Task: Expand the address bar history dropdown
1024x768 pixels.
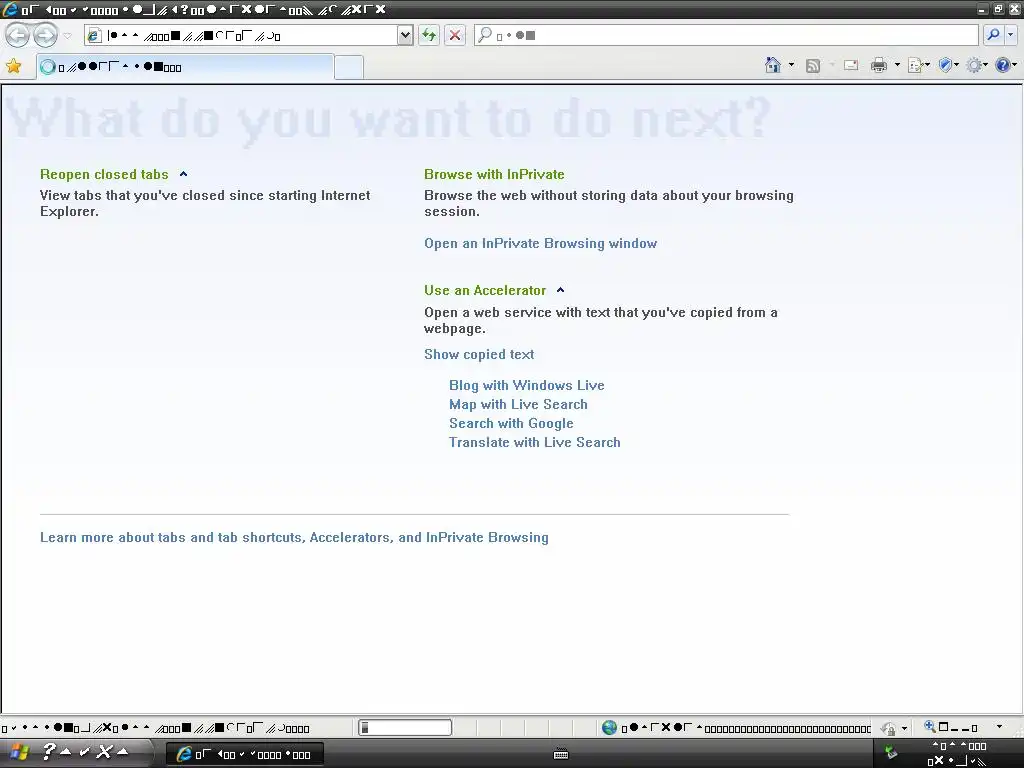Action: click(405, 35)
